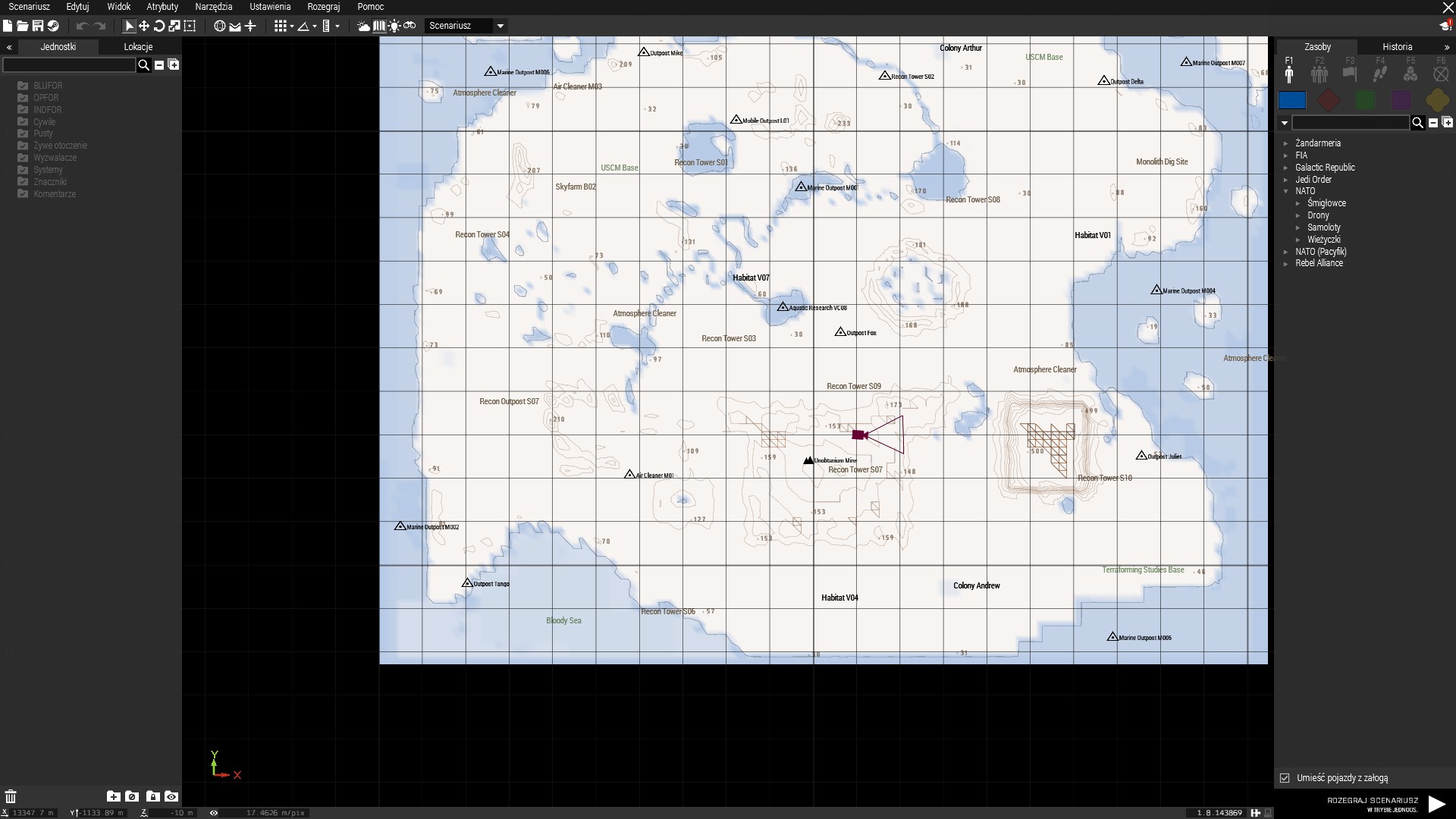This screenshot has width=1456, height=819.
Task: Select the F3 triggers flag mode
Action: [x=1350, y=71]
